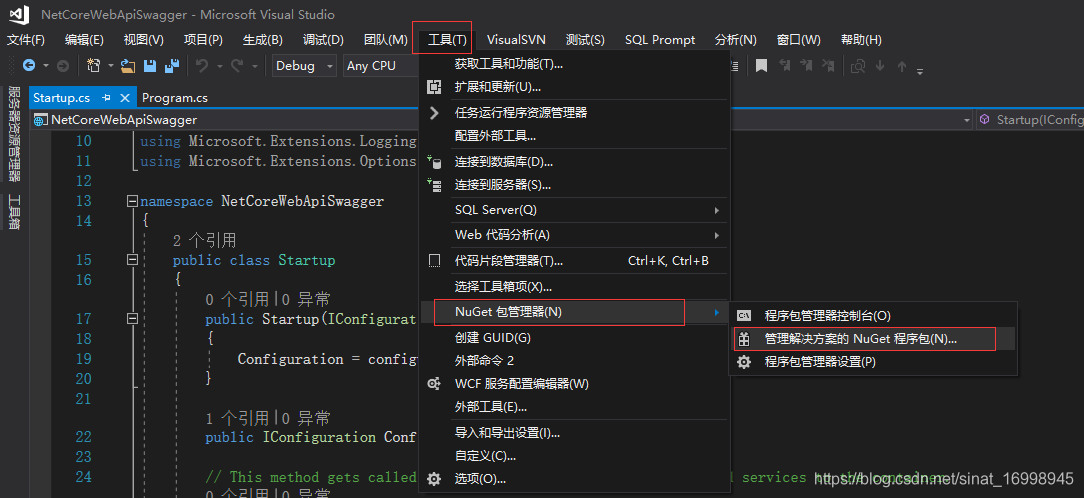
Task: Open the 调试(D) menu
Action: 323,39
